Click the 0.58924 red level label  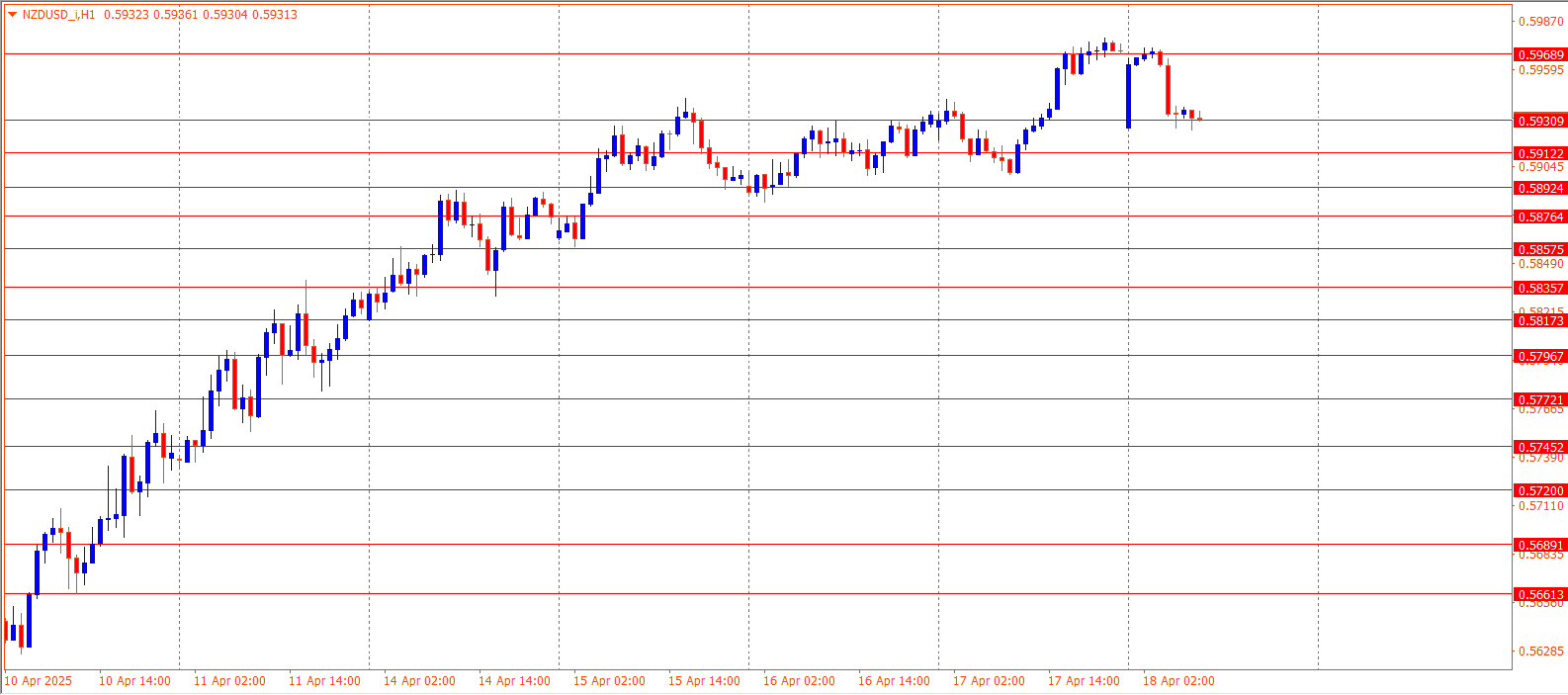click(1540, 188)
